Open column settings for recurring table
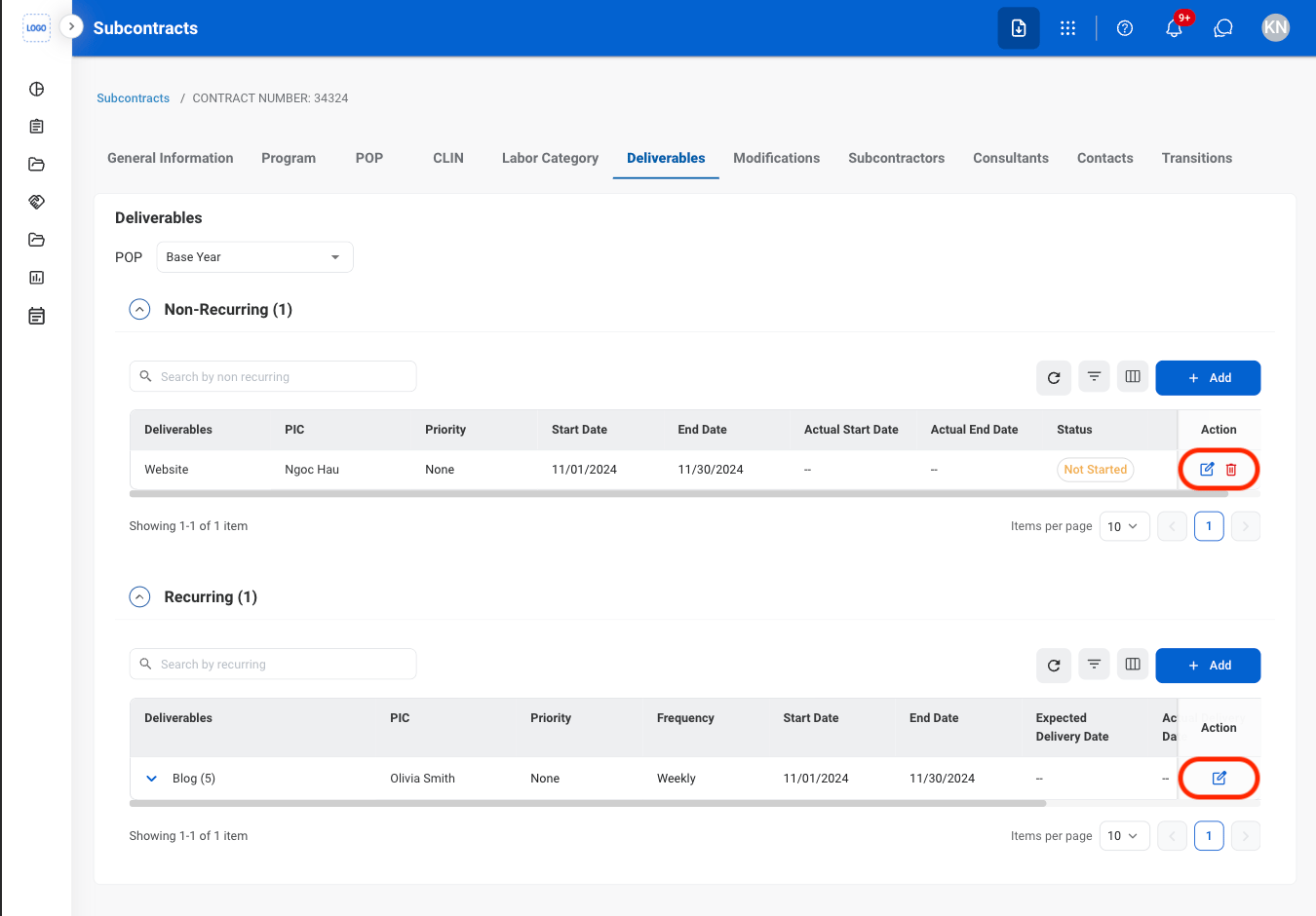Image resolution: width=1316 pixels, height=916 pixels. [1133, 665]
